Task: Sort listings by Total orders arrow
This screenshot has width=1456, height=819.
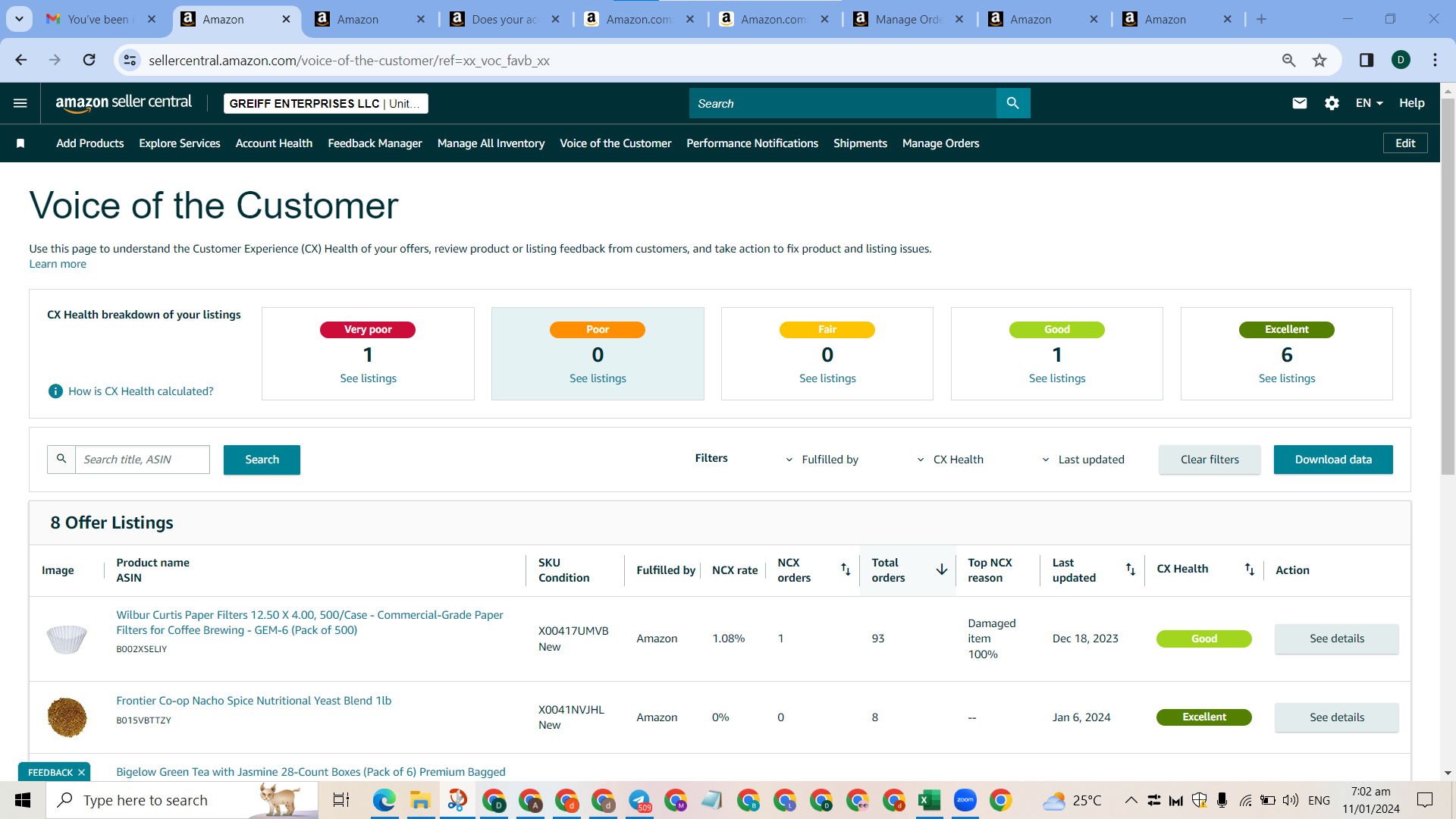Action: coord(942,570)
